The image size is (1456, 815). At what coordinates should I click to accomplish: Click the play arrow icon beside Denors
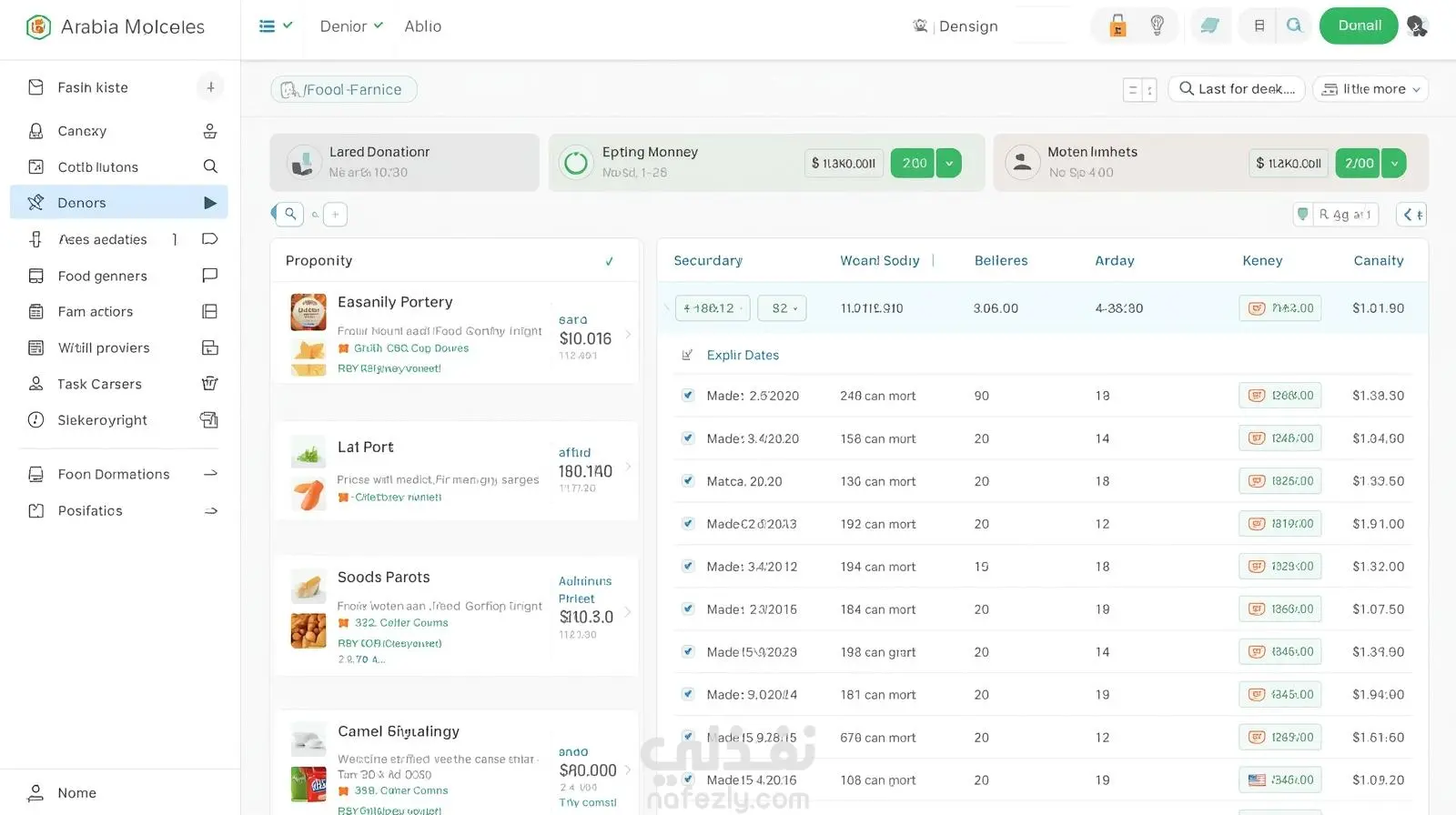click(x=210, y=203)
